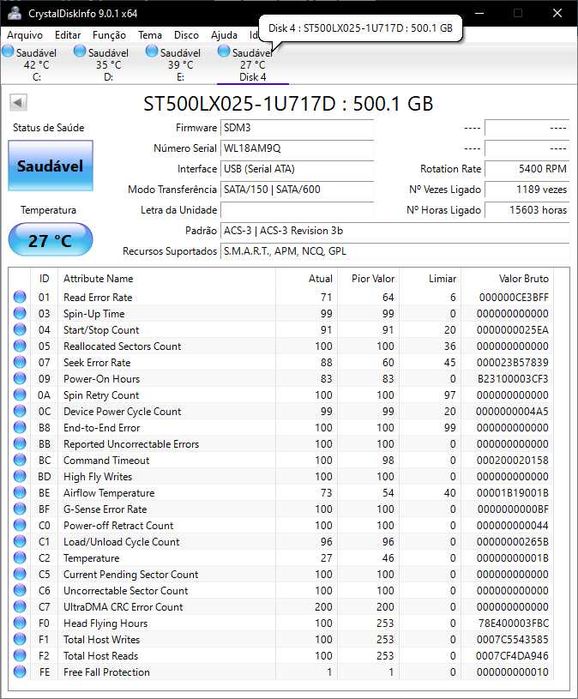Click status orb for Power-On Hours
This screenshot has height=699, width=578.
coord(20,378)
